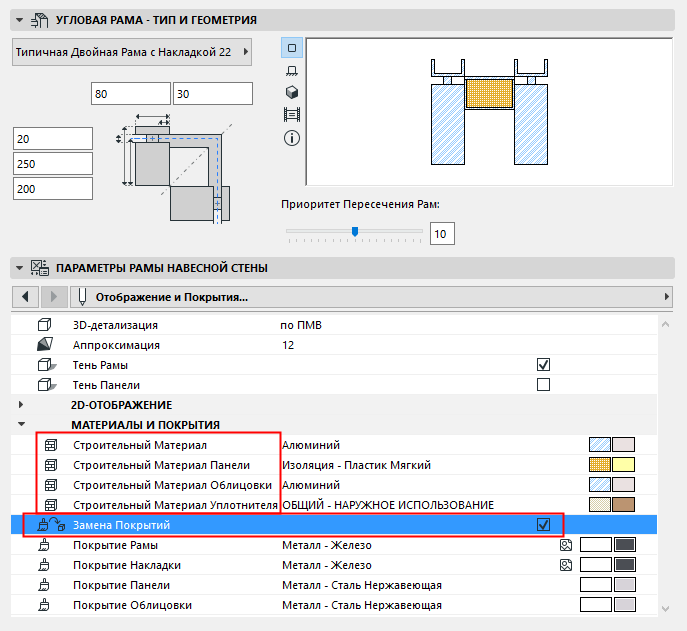Enable the Тень Панели checkbox
Image resolution: width=687 pixels, height=631 pixels.
543,385
